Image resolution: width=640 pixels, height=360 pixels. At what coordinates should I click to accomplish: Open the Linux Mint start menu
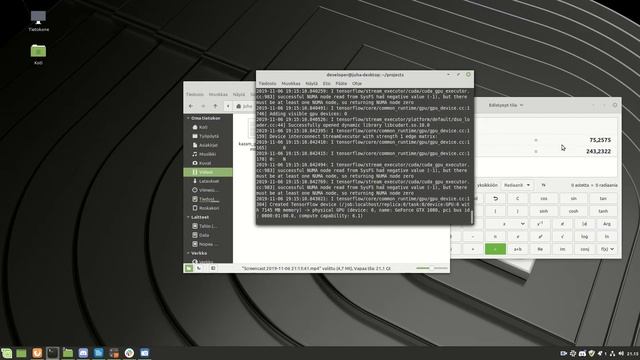pyautogui.click(x=7, y=353)
